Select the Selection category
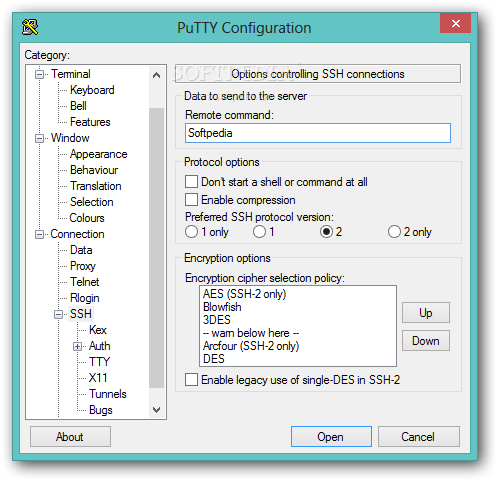The width and height of the screenshot is (498, 481). point(92,202)
